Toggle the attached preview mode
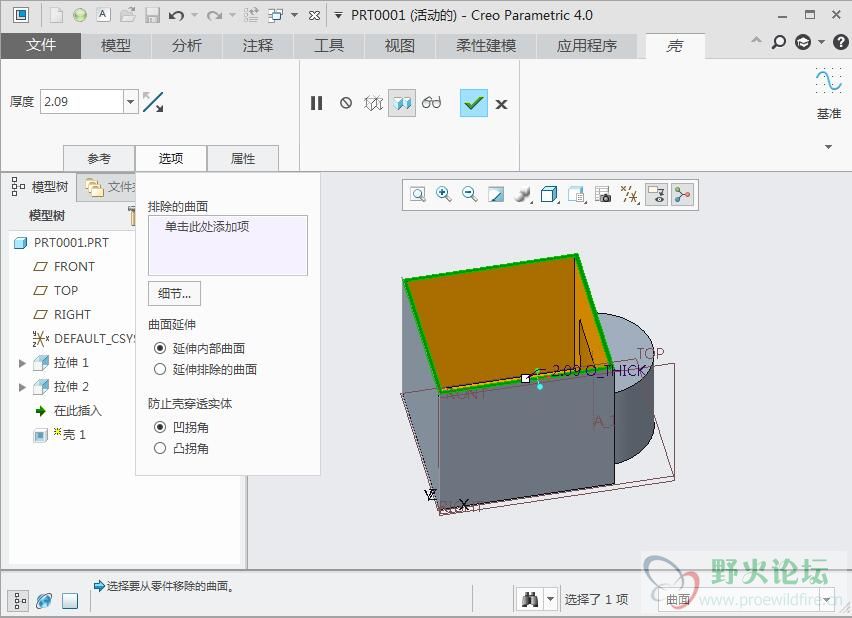 [x=402, y=103]
